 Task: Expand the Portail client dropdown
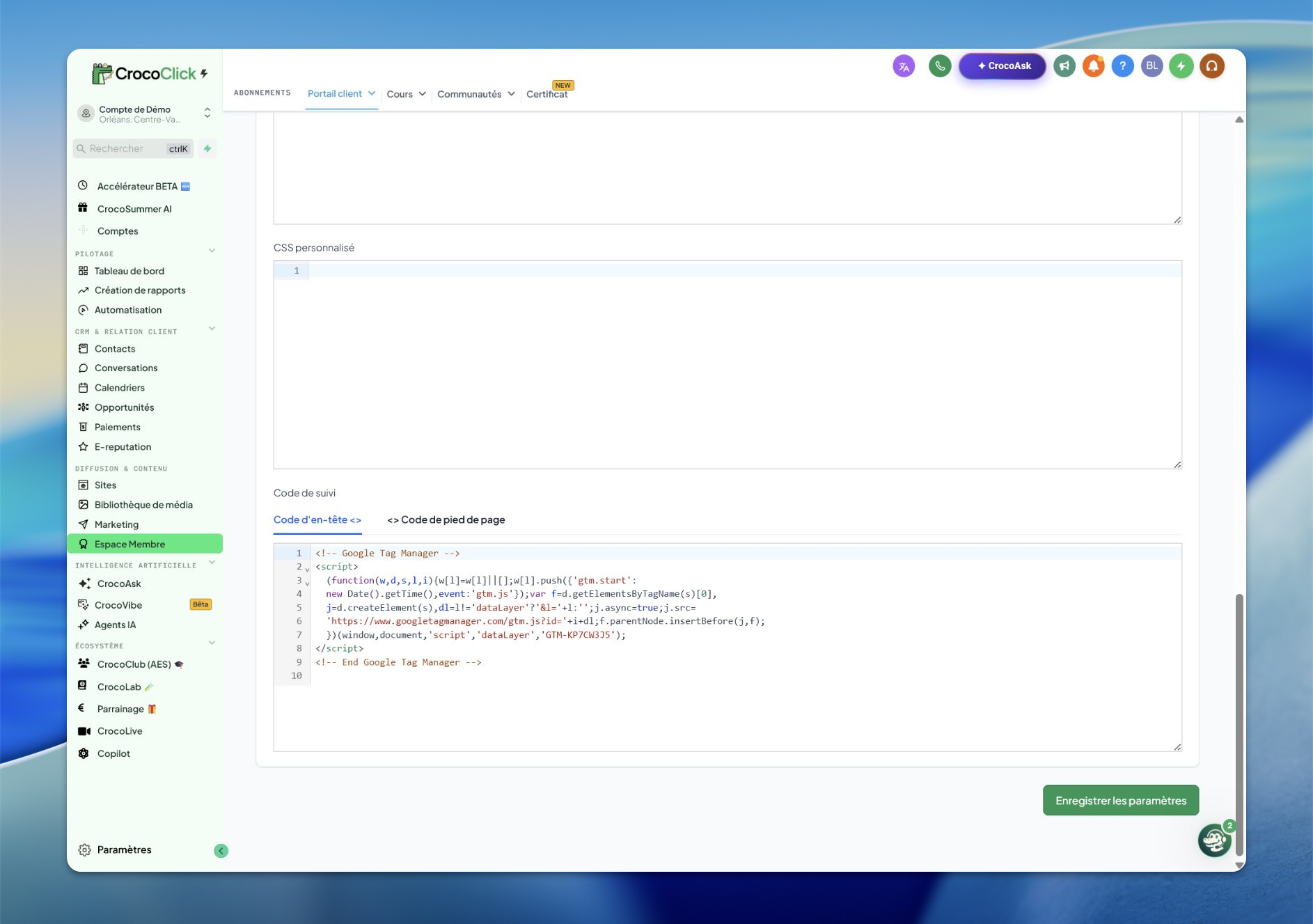tap(372, 93)
